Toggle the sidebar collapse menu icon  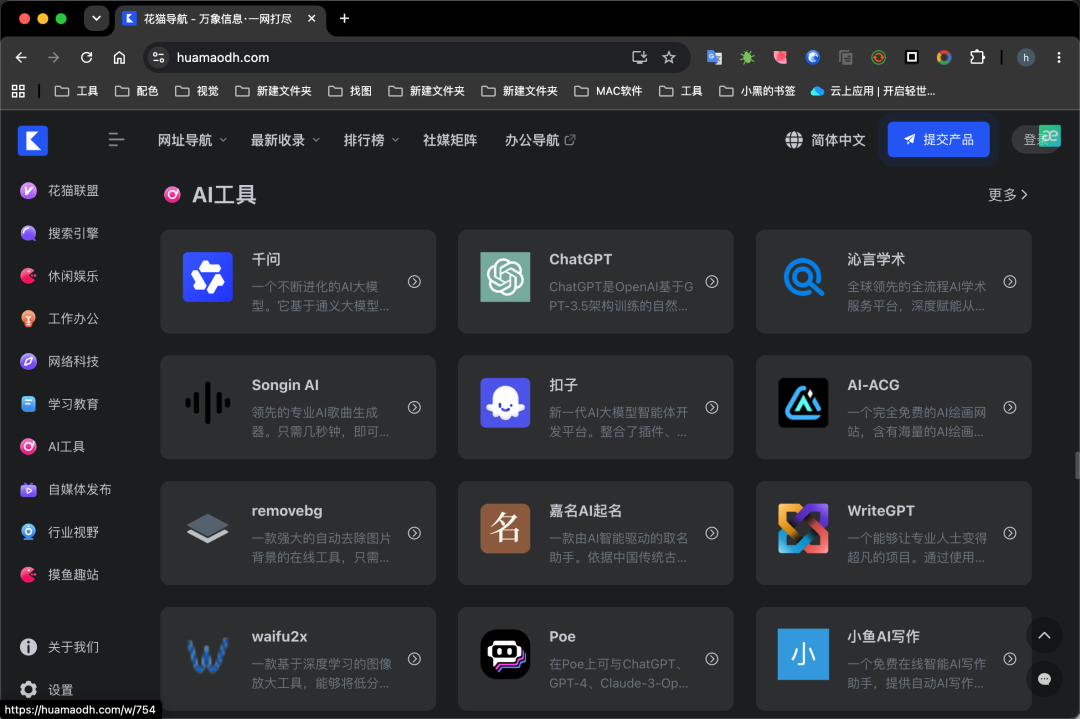click(x=116, y=140)
